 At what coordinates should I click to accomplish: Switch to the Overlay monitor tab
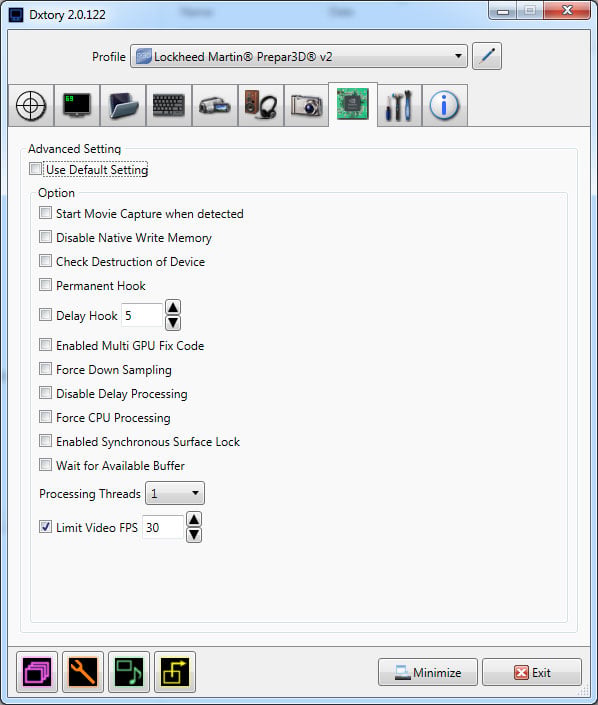[77, 105]
